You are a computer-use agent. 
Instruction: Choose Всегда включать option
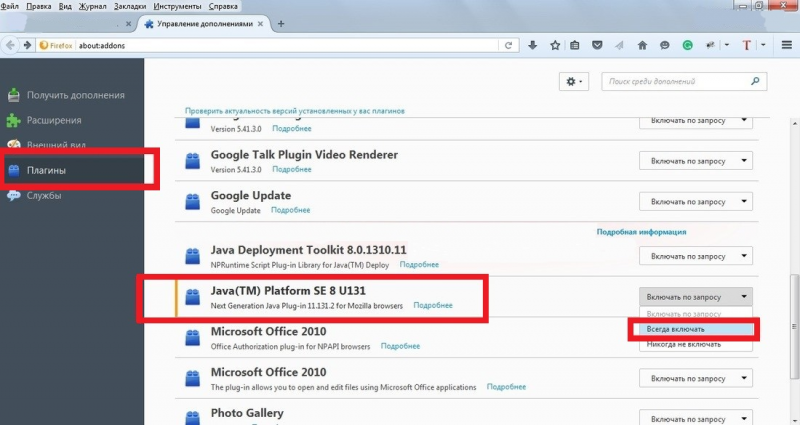pyautogui.click(x=696, y=330)
